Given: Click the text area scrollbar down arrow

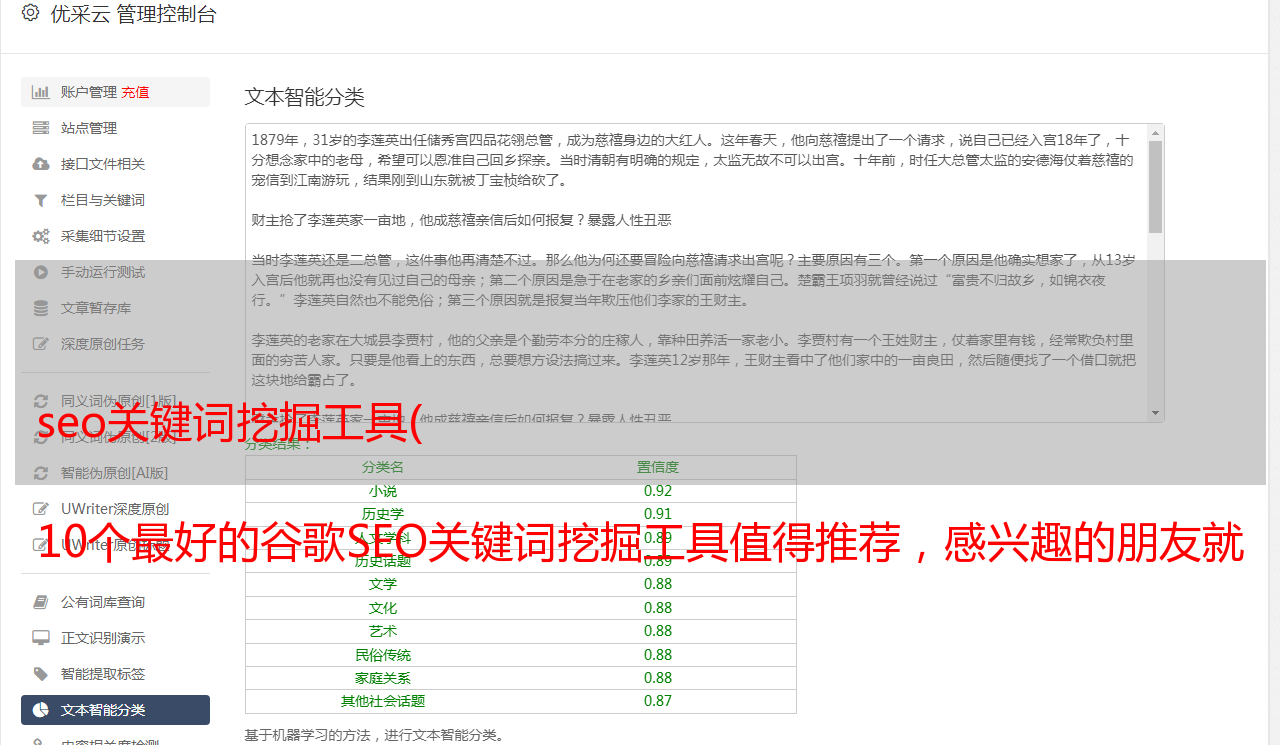Looking at the screenshot, I should click(1156, 413).
